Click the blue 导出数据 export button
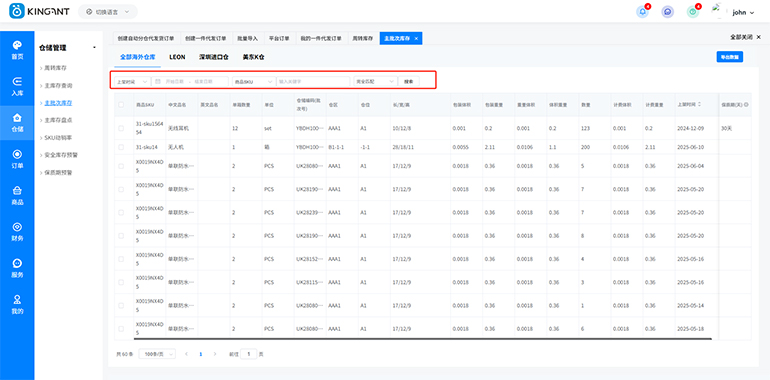The width and height of the screenshot is (770, 380). pyautogui.click(x=730, y=57)
